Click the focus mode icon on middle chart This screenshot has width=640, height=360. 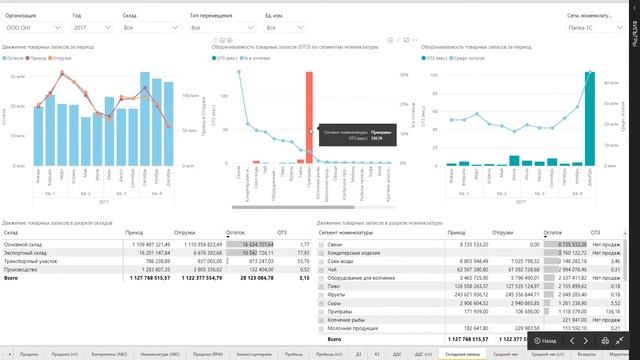[x=406, y=40]
